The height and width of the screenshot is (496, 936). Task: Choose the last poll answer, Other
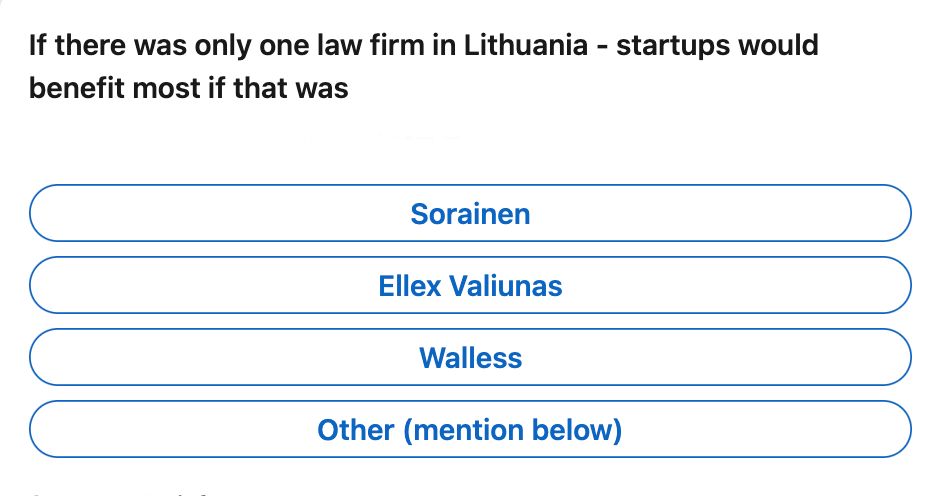(x=470, y=430)
